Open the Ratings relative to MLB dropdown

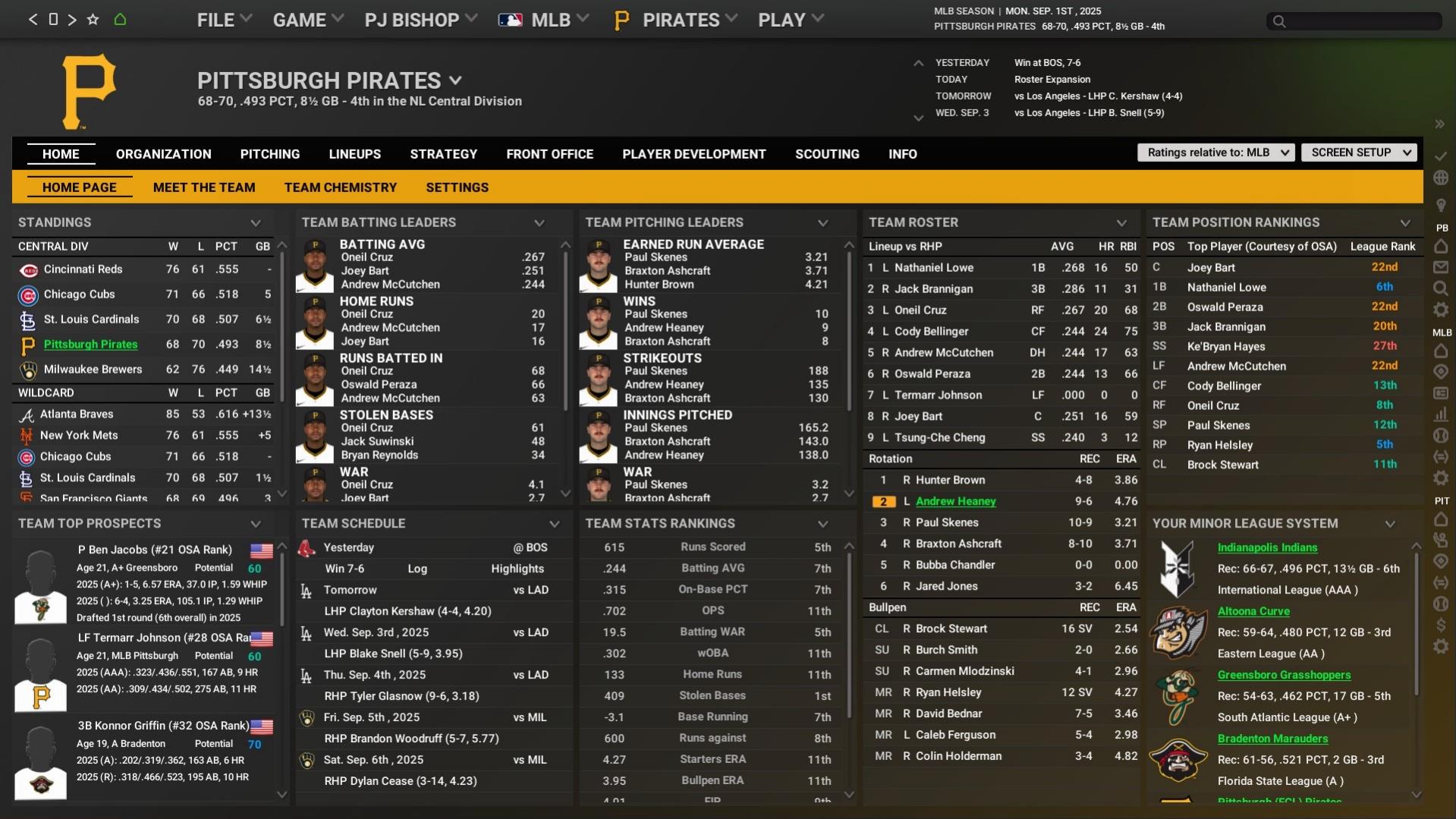coord(1215,153)
